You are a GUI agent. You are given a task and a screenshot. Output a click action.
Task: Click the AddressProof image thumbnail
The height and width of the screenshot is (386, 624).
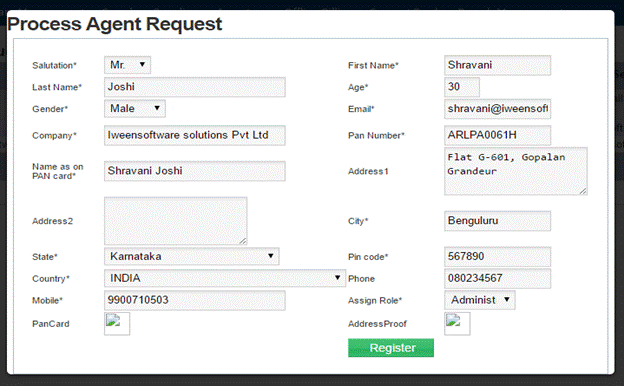[x=457, y=324]
